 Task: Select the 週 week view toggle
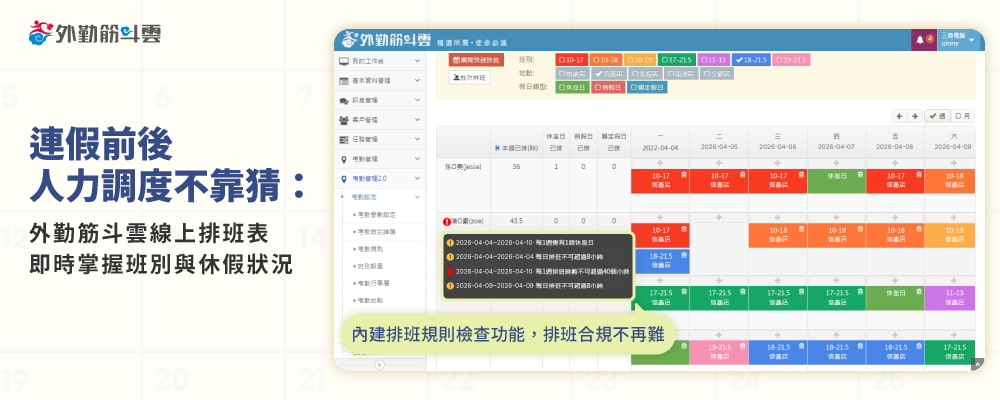click(937, 116)
